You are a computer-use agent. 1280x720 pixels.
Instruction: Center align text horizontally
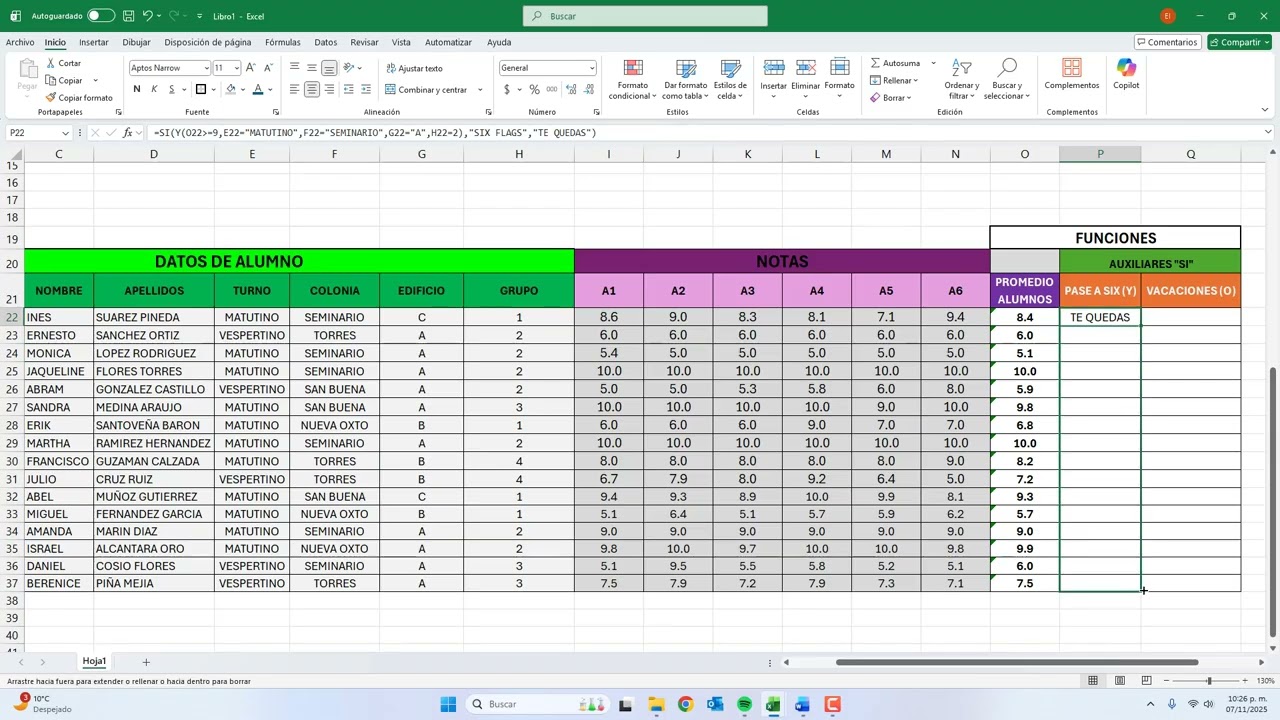(x=312, y=89)
